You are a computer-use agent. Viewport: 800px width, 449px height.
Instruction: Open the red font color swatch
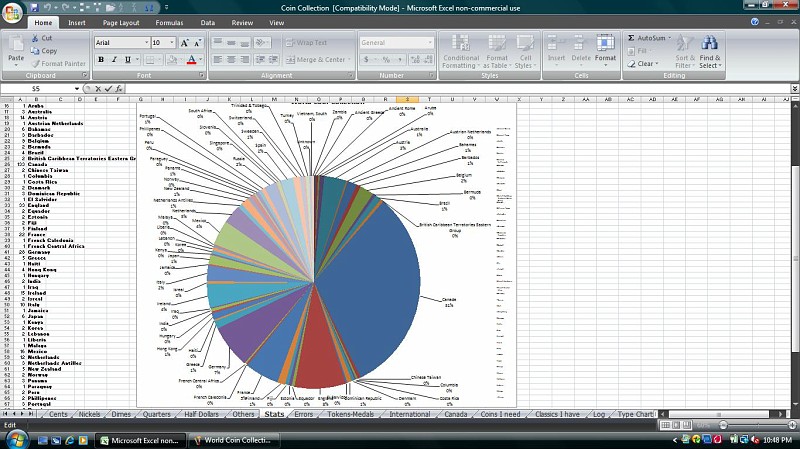[x=190, y=60]
